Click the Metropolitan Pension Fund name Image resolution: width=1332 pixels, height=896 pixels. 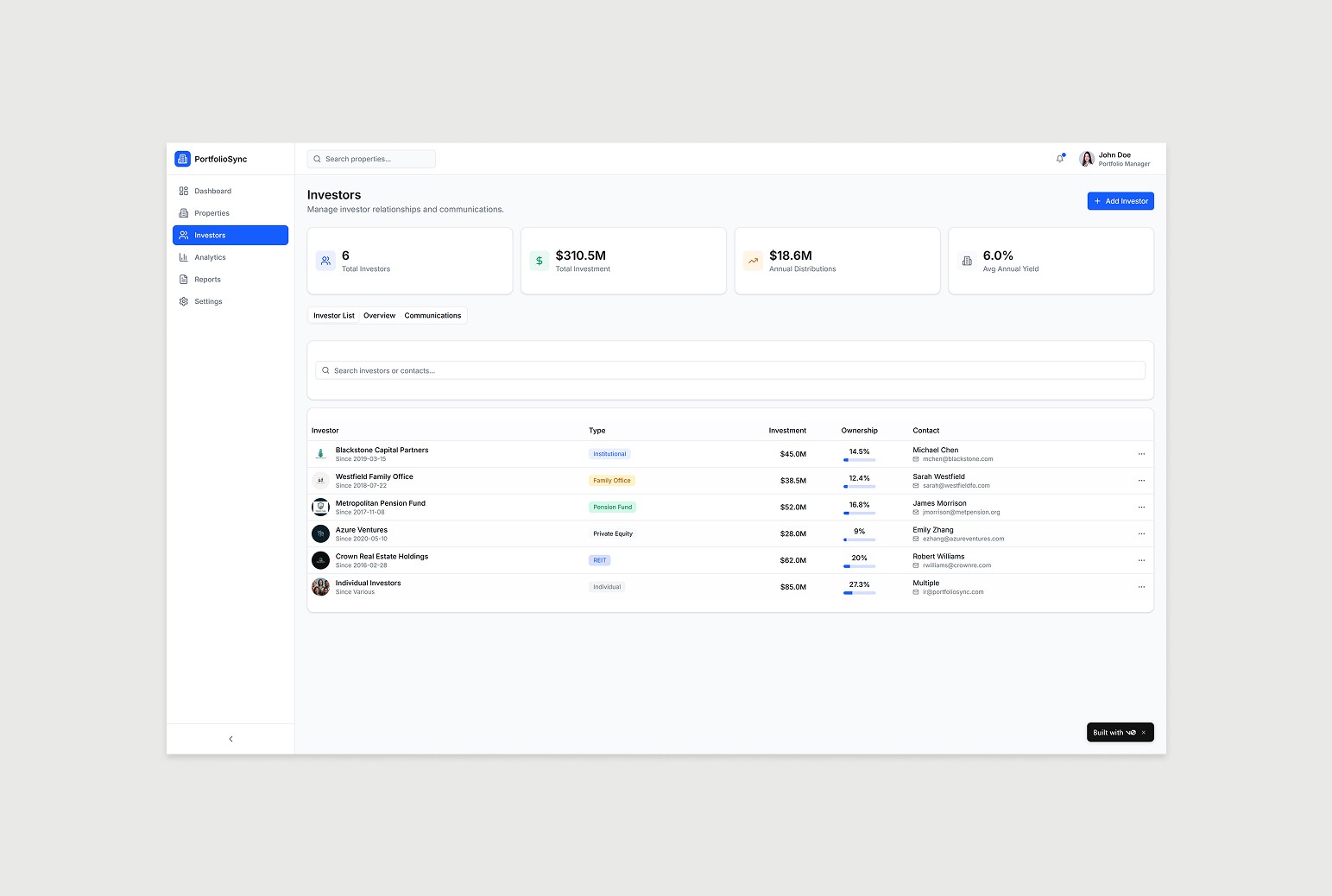(381, 503)
